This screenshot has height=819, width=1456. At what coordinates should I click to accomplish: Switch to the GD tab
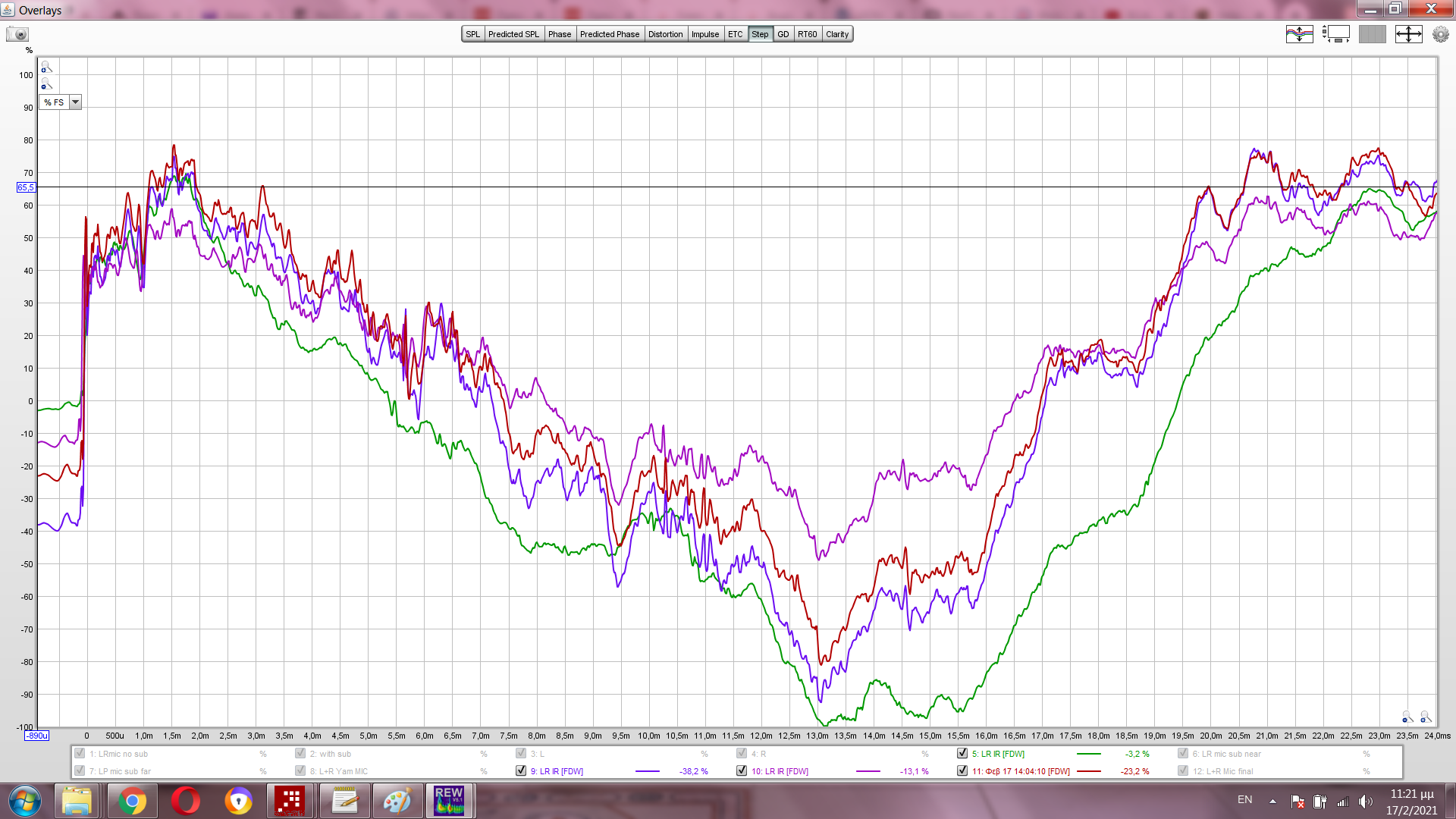[x=783, y=34]
